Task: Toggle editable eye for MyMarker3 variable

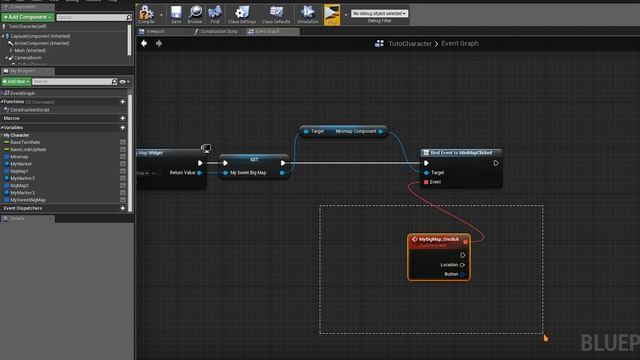Action: point(123,193)
